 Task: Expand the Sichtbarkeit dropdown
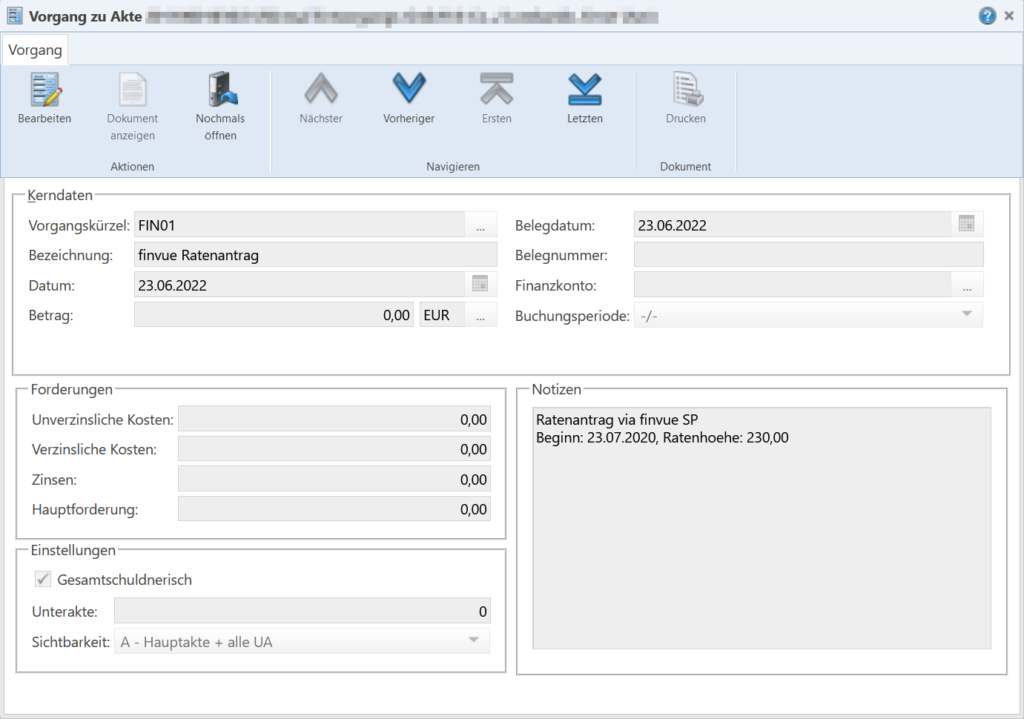[x=474, y=641]
